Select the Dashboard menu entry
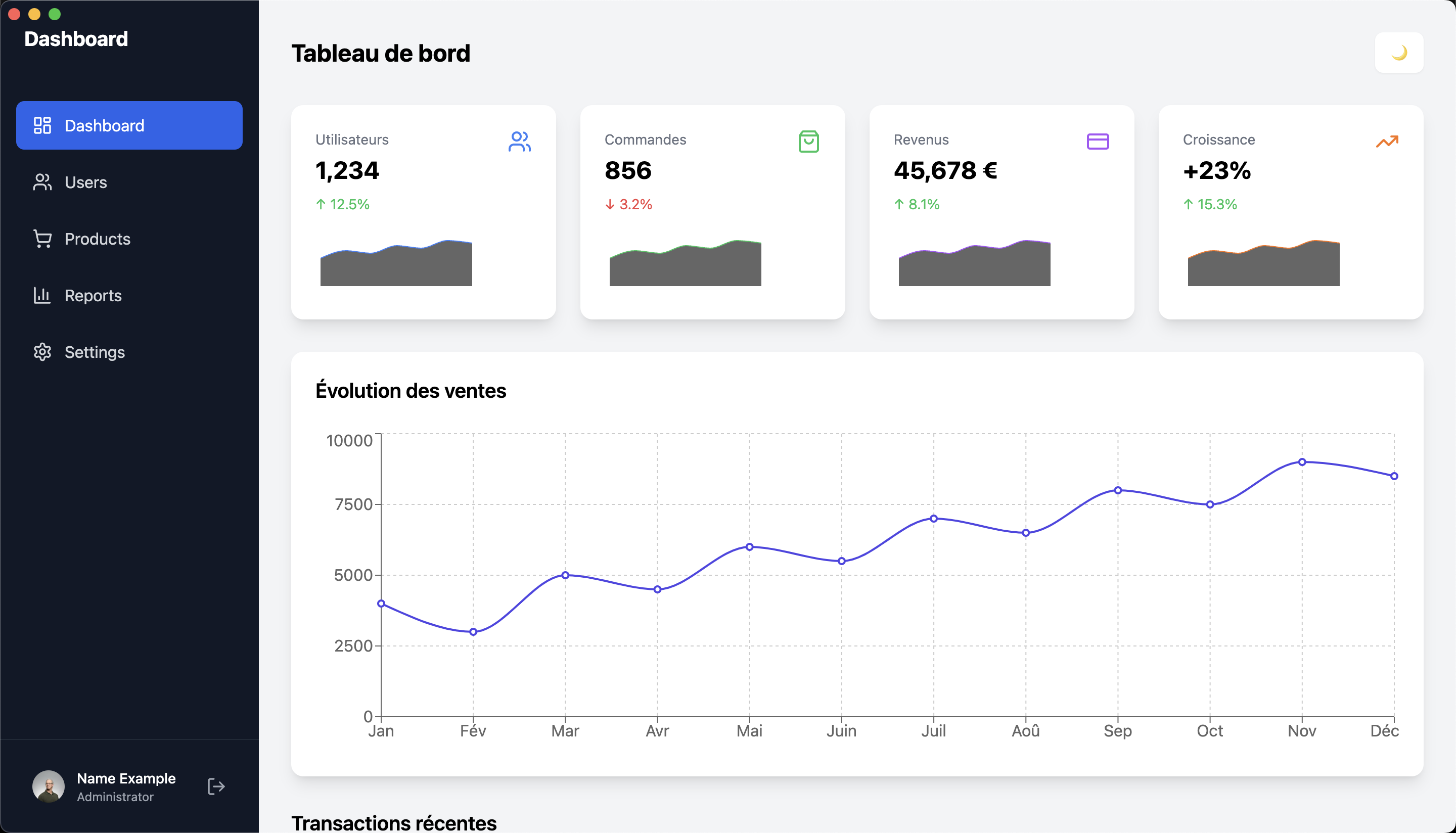This screenshot has height=833, width=1456. (105, 125)
